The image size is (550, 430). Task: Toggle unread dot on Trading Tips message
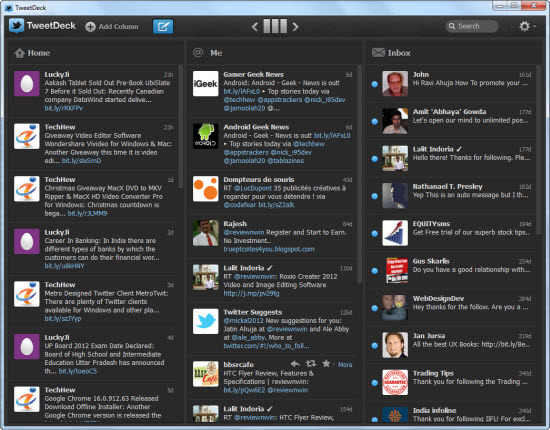375,383
